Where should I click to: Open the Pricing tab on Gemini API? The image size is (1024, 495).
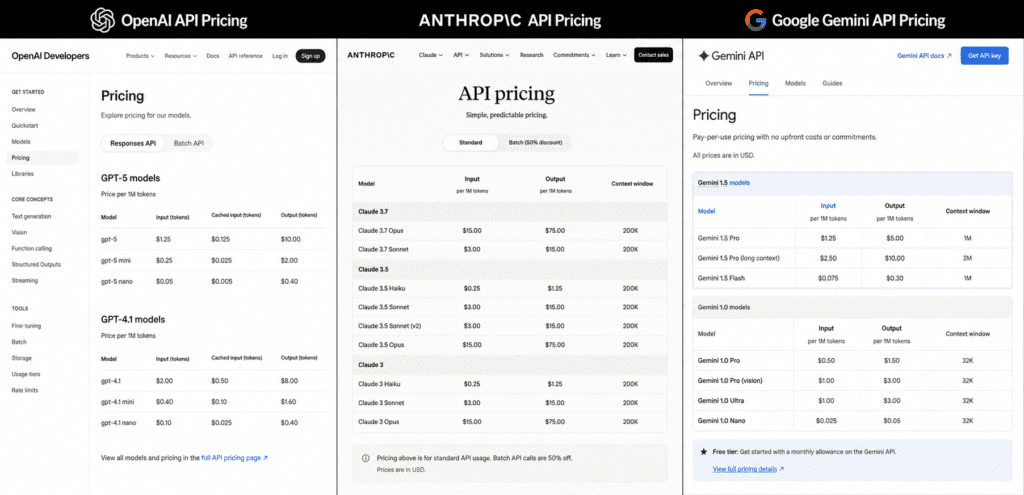(x=758, y=84)
